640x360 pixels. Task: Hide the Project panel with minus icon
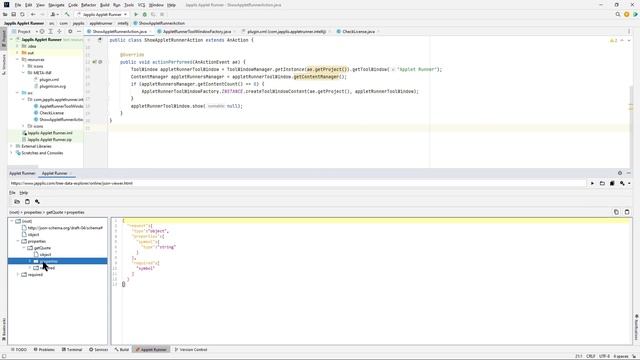coord(79,31)
